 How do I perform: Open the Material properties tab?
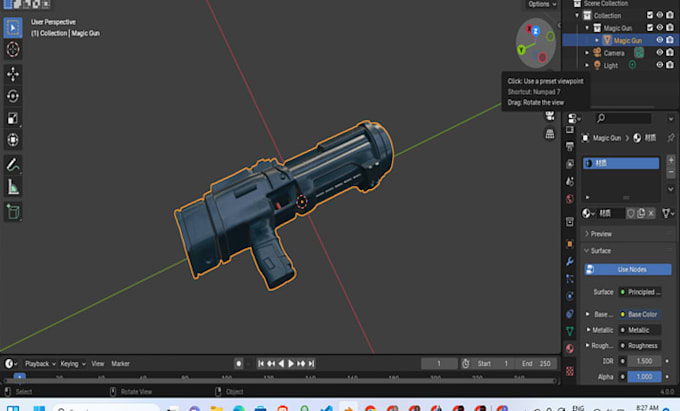pyautogui.click(x=570, y=349)
